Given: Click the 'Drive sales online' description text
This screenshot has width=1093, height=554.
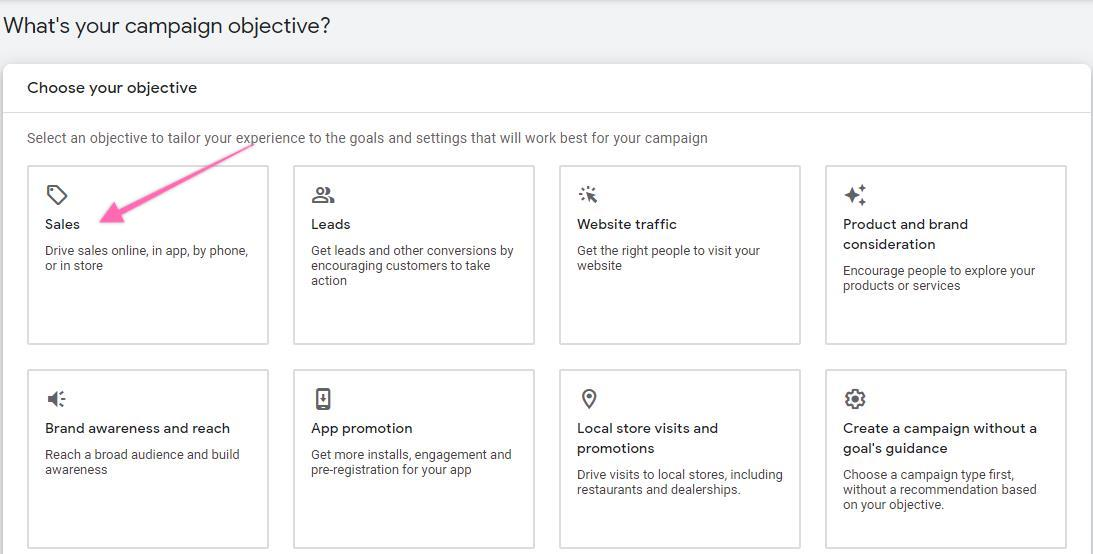Looking at the screenshot, I should (x=146, y=258).
